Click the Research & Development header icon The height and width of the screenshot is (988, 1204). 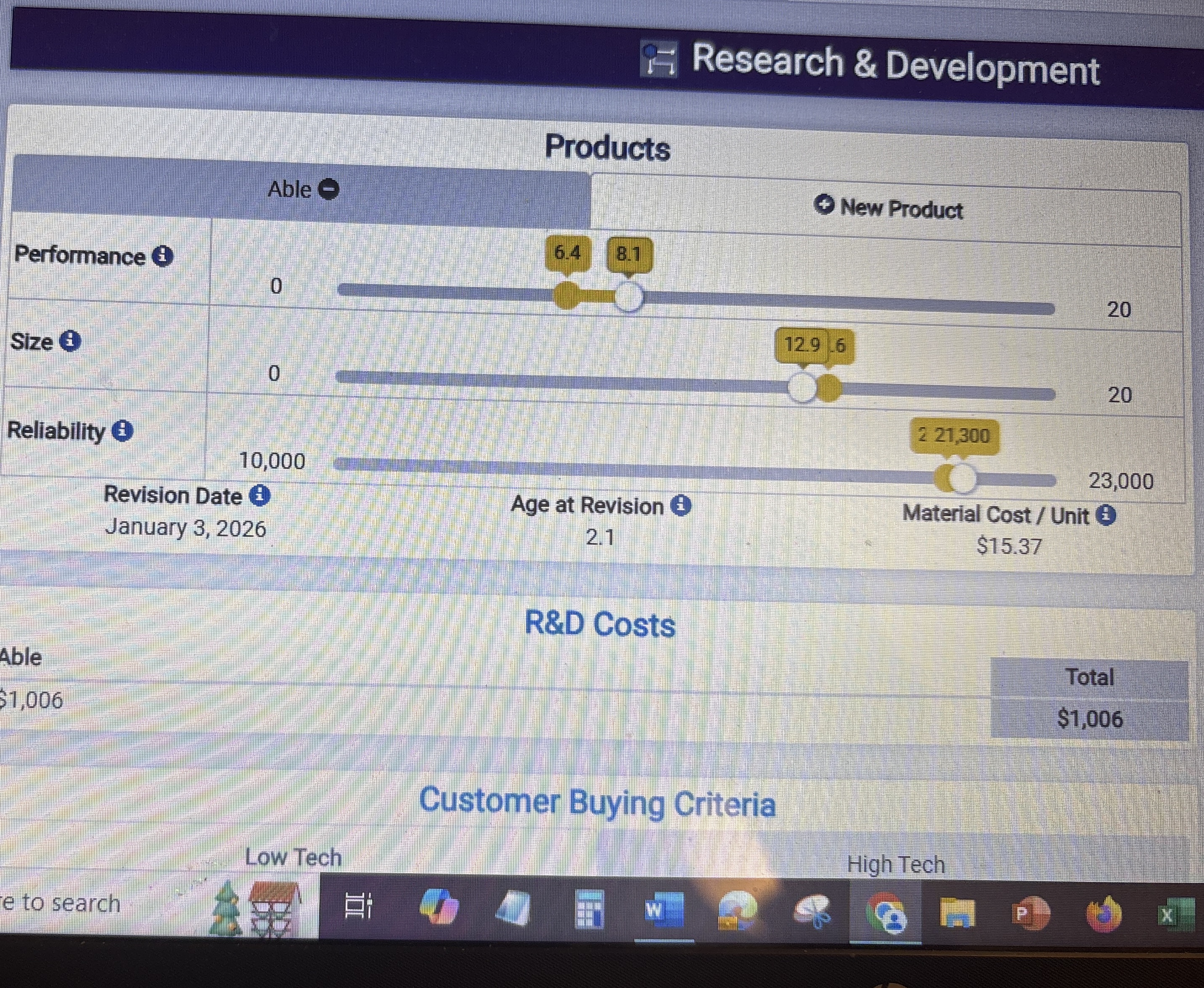pyautogui.click(x=659, y=59)
